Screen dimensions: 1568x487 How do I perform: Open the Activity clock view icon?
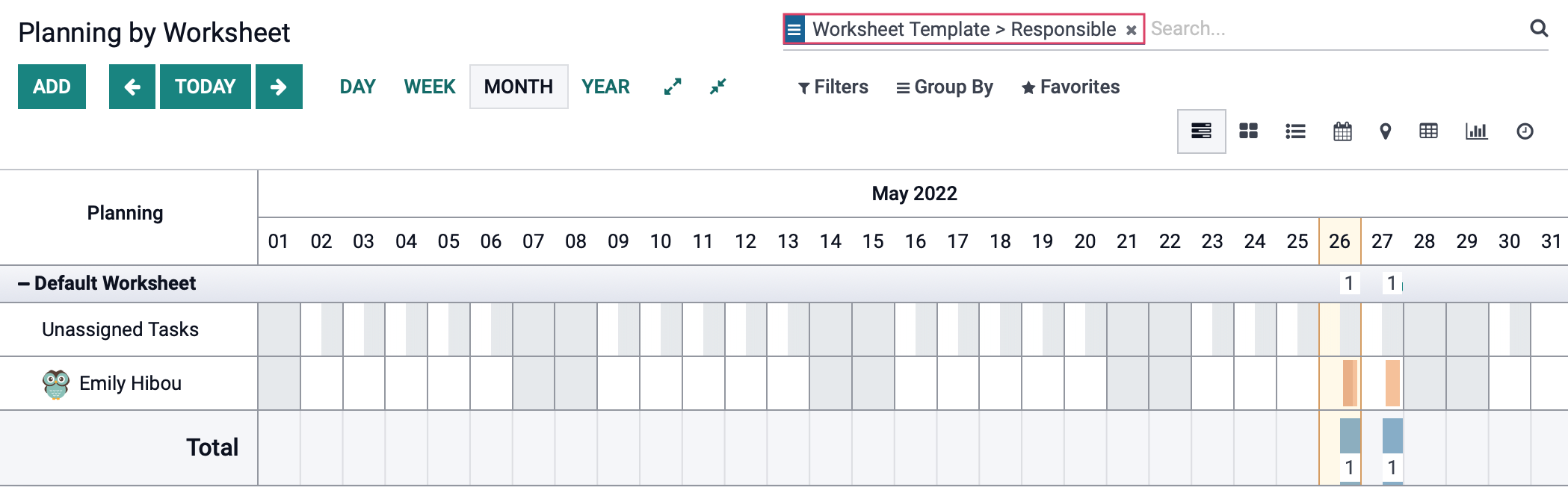pos(1525,131)
